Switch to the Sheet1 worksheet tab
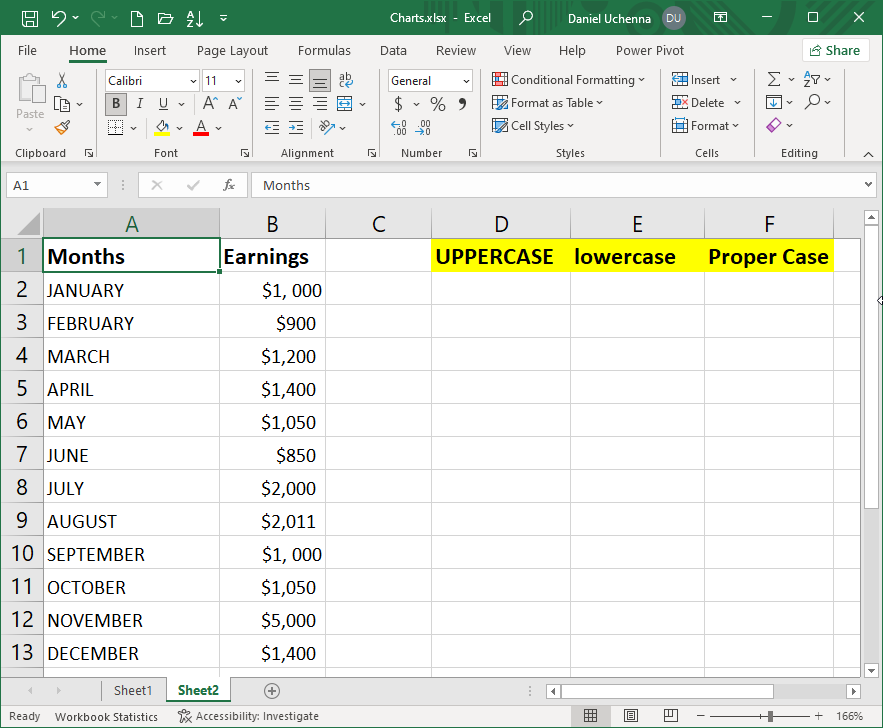The height and width of the screenshot is (728, 883). 133,690
